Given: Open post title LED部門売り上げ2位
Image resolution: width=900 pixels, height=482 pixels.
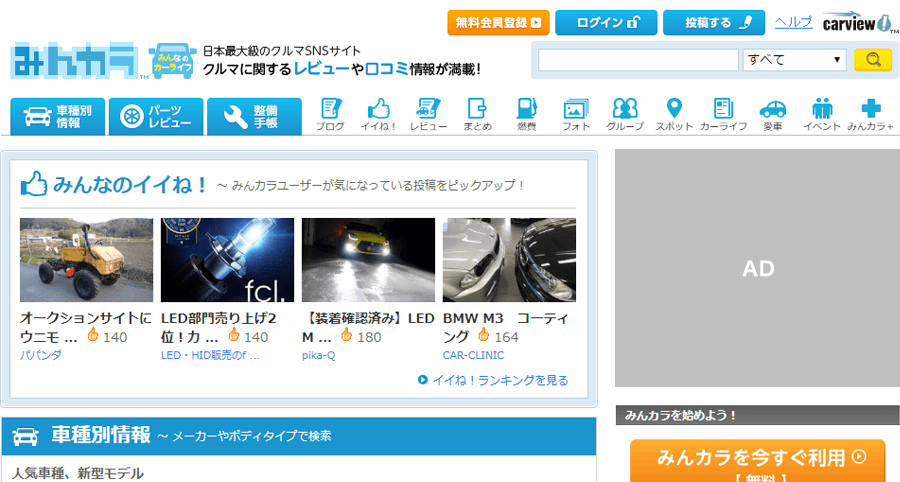Looking at the screenshot, I should tap(218, 326).
